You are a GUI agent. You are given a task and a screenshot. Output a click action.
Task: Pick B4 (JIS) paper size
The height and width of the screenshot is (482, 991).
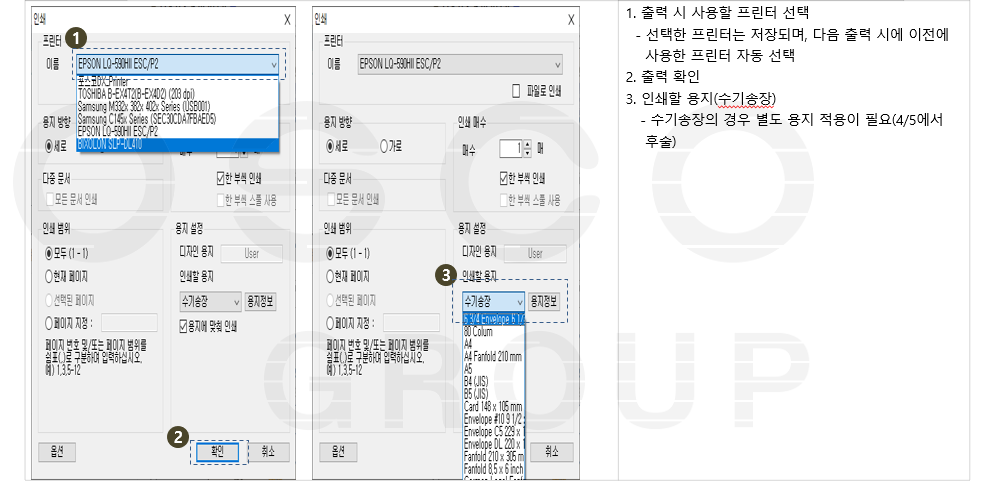476,382
